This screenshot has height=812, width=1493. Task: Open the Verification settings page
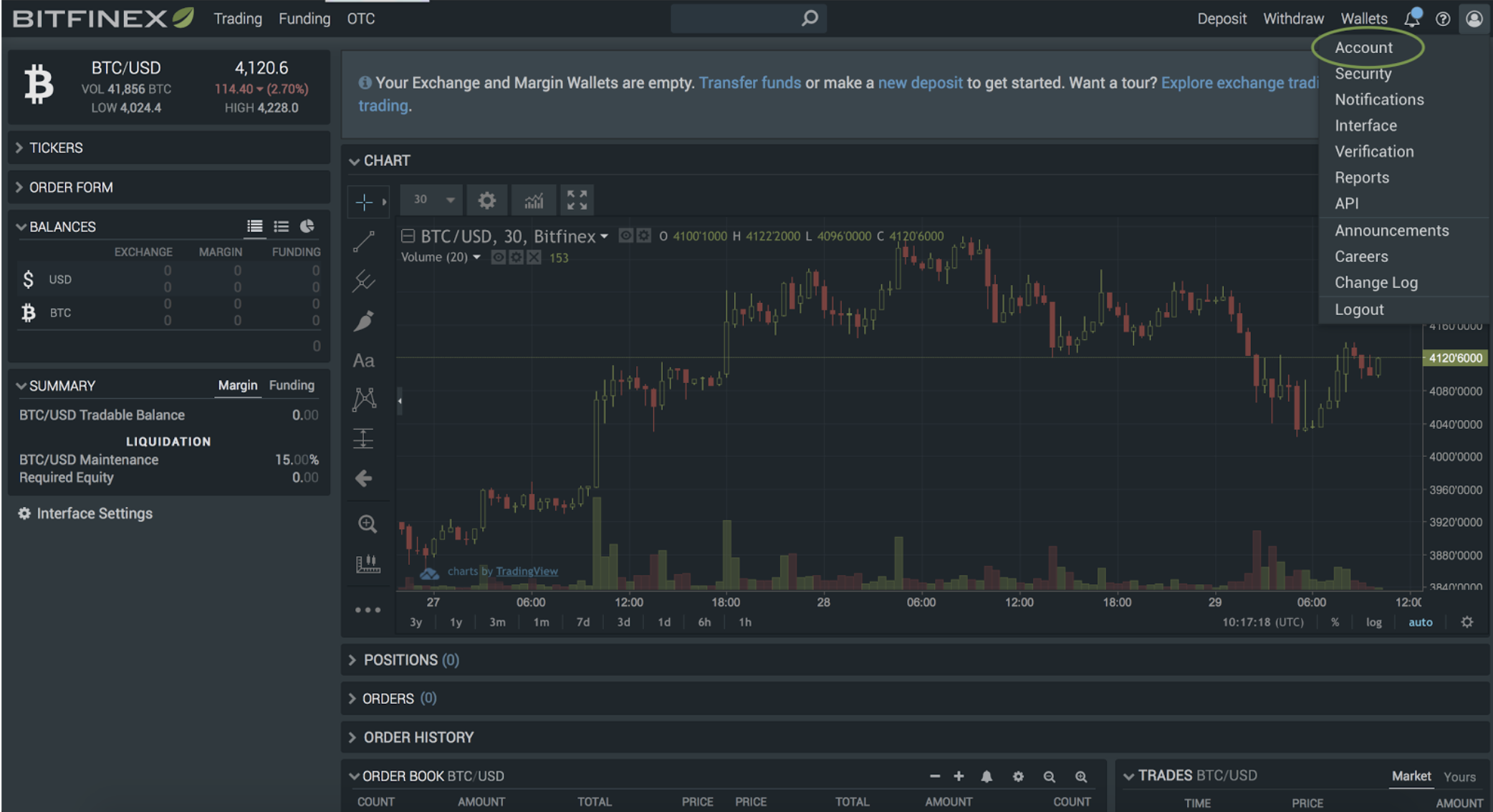click(1374, 152)
